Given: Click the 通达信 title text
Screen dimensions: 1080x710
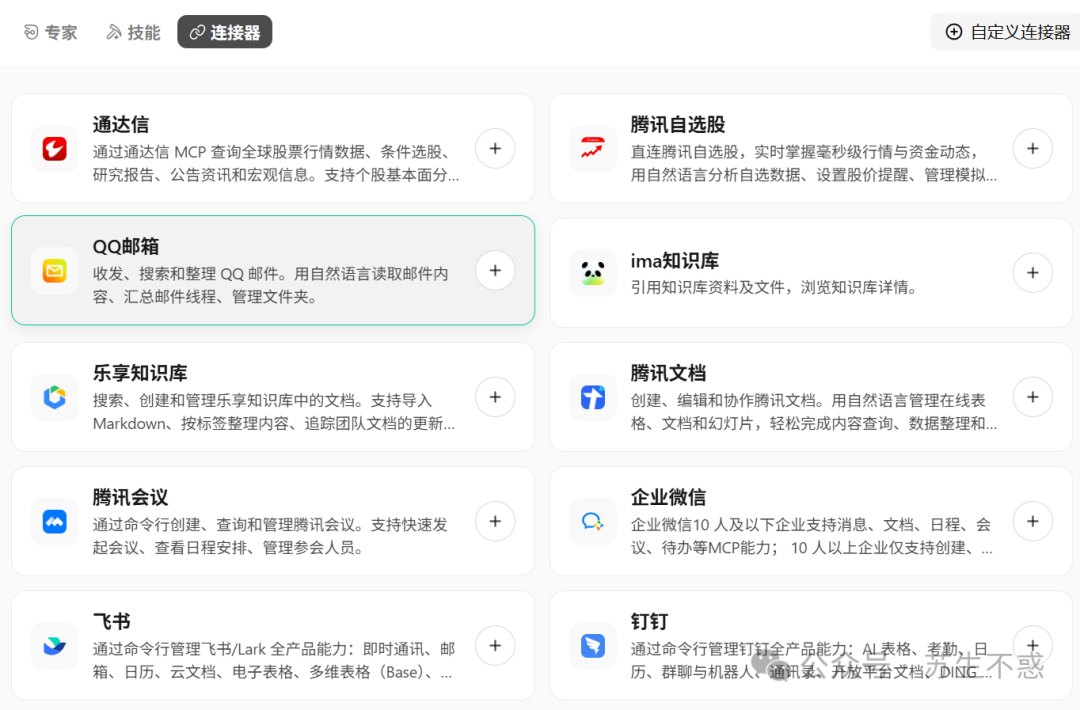Looking at the screenshot, I should tap(121, 125).
